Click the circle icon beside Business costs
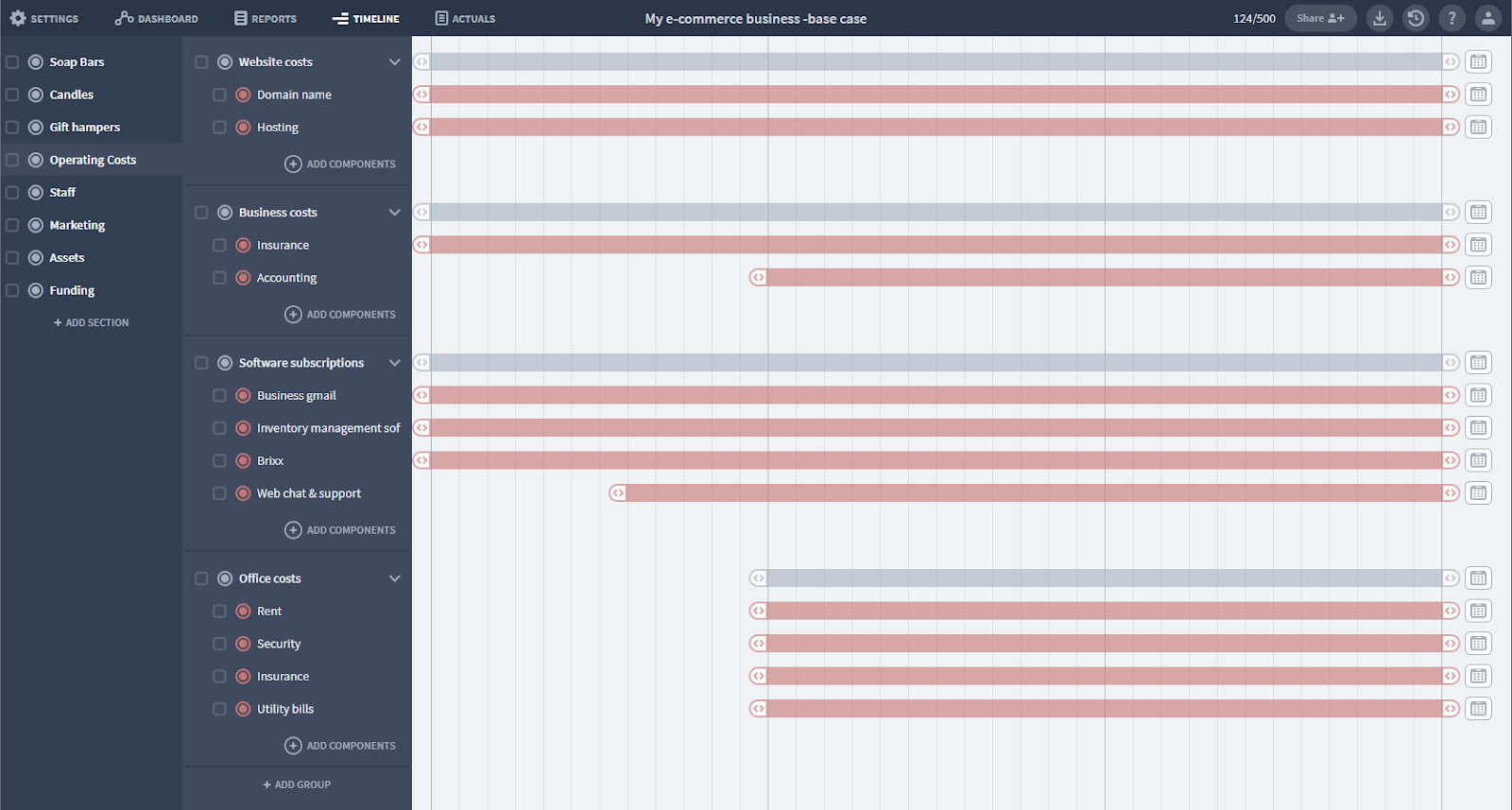 pos(225,213)
